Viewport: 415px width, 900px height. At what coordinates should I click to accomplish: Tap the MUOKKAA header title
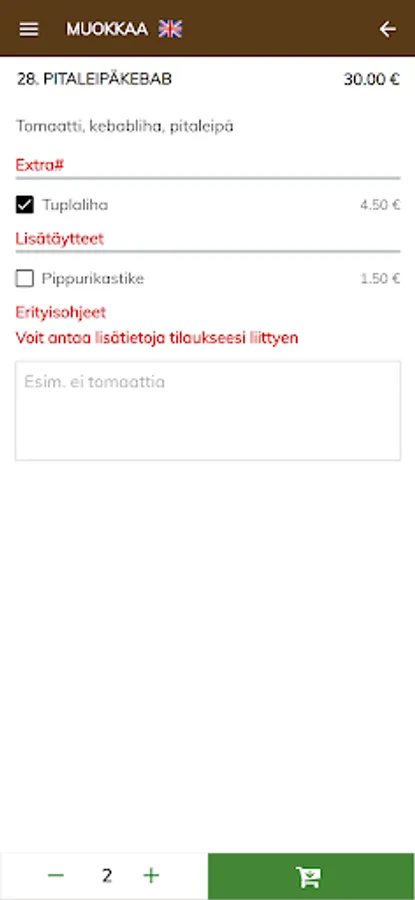pyautogui.click(x=107, y=29)
